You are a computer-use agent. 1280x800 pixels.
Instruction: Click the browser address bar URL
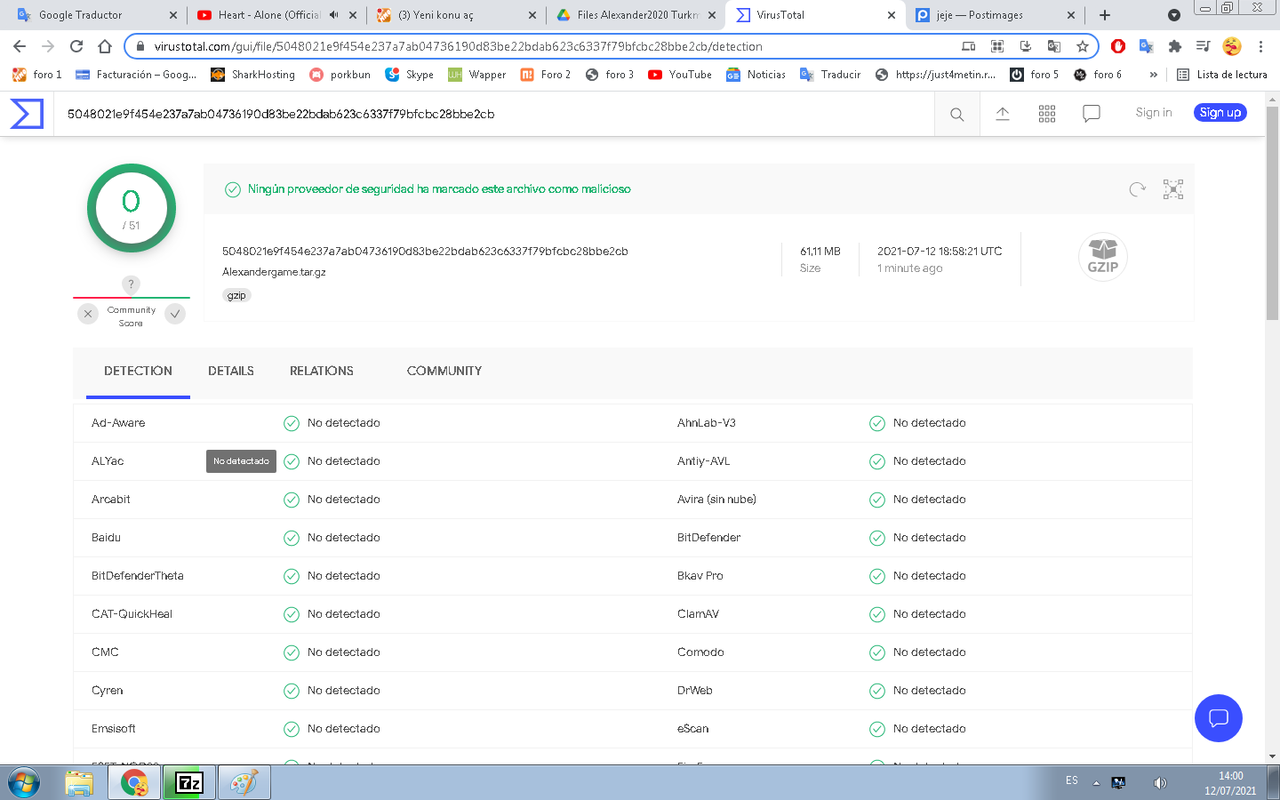tap(458, 47)
